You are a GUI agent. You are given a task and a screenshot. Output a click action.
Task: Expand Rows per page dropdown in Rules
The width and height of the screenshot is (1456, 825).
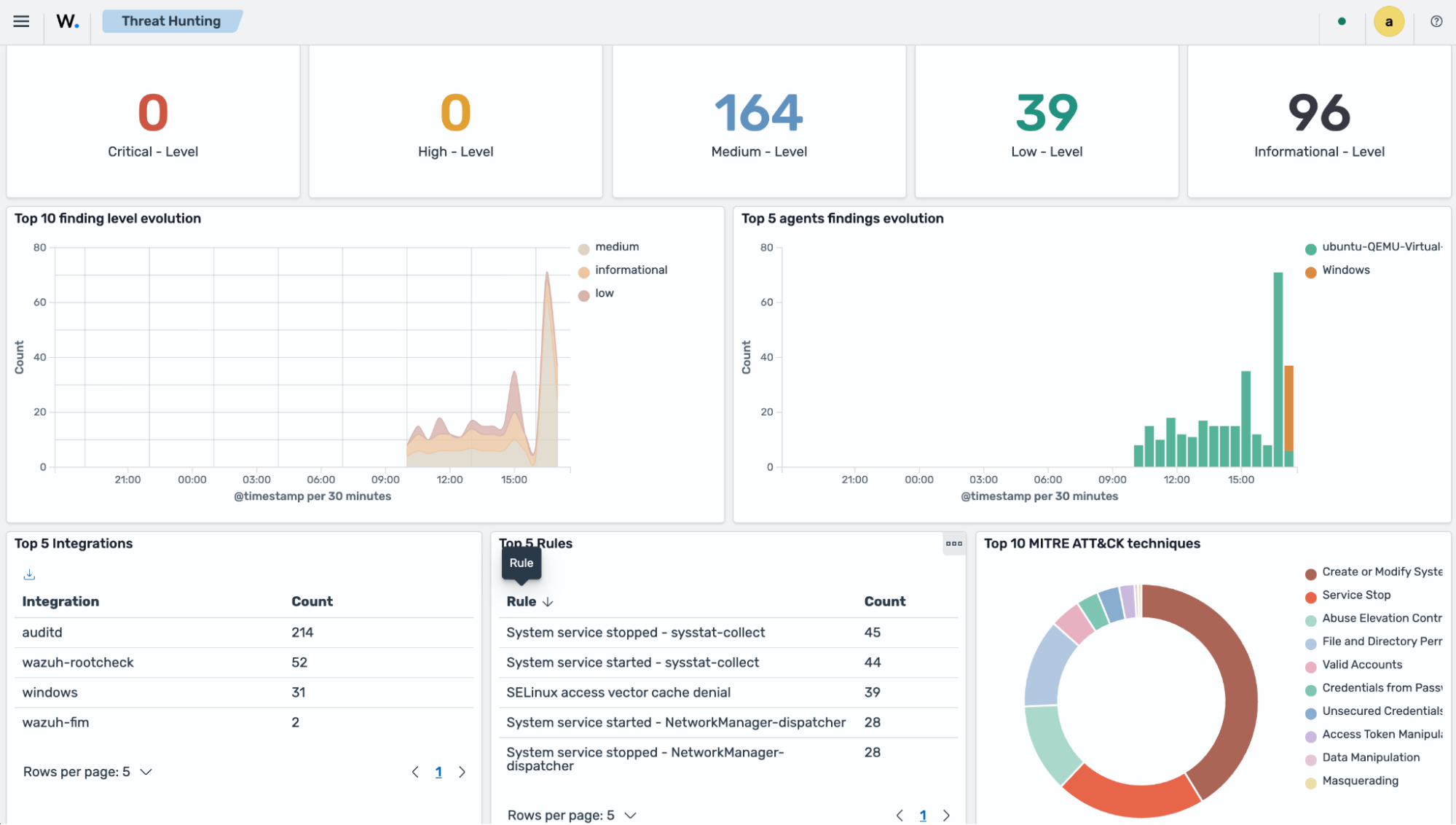[x=572, y=815]
